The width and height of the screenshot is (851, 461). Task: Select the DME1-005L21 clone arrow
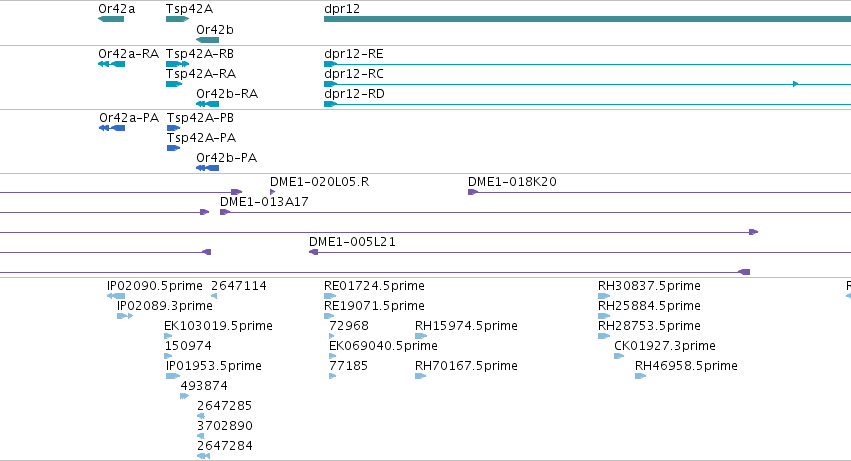[313, 252]
